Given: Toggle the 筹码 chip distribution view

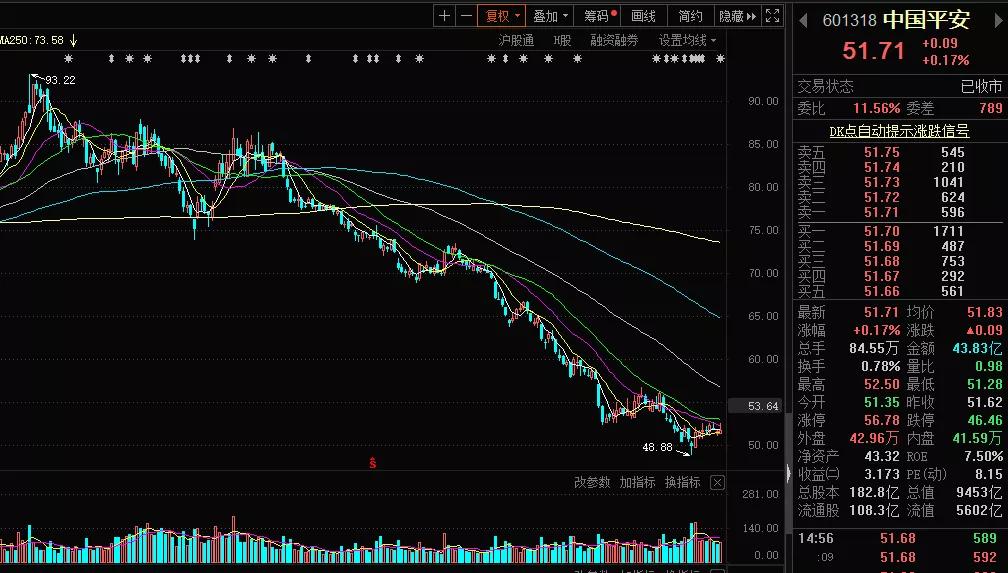Looking at the screenshot, I should click(x=600, y=16).
